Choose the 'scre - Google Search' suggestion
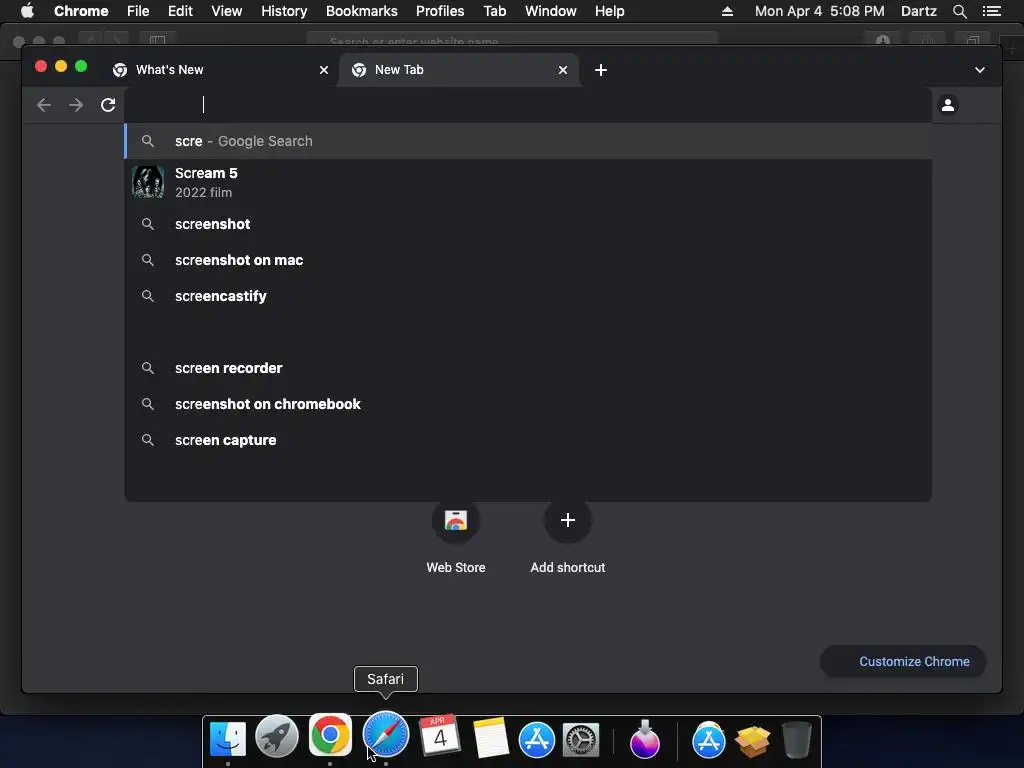Screen dimensions: 1024x768 528,141
